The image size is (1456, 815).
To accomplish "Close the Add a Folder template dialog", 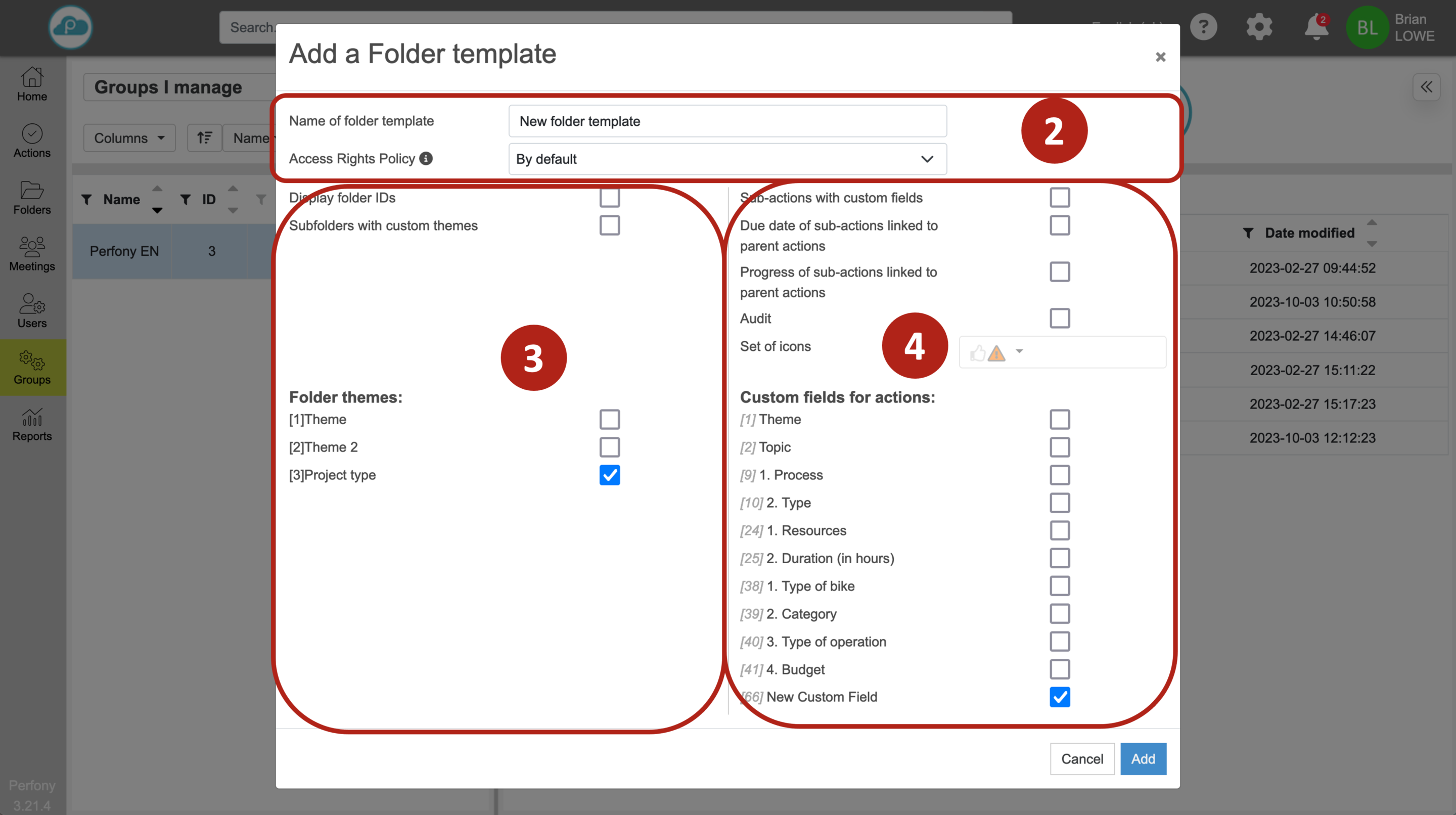I will (1160, 57).
